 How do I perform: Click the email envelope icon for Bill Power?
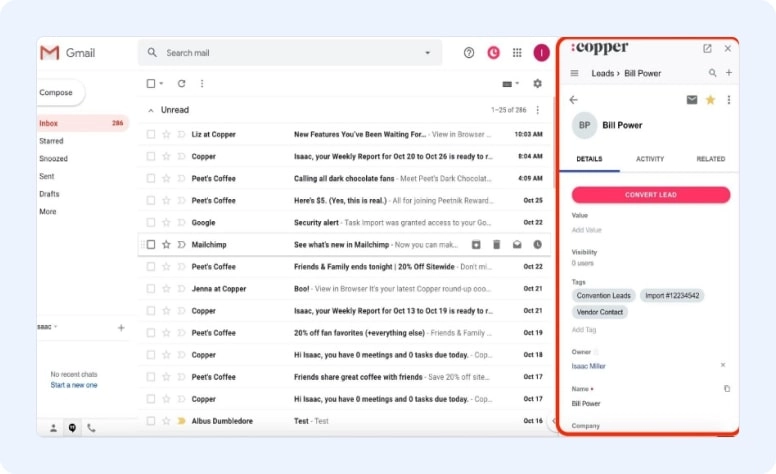(x=691, y=100)
